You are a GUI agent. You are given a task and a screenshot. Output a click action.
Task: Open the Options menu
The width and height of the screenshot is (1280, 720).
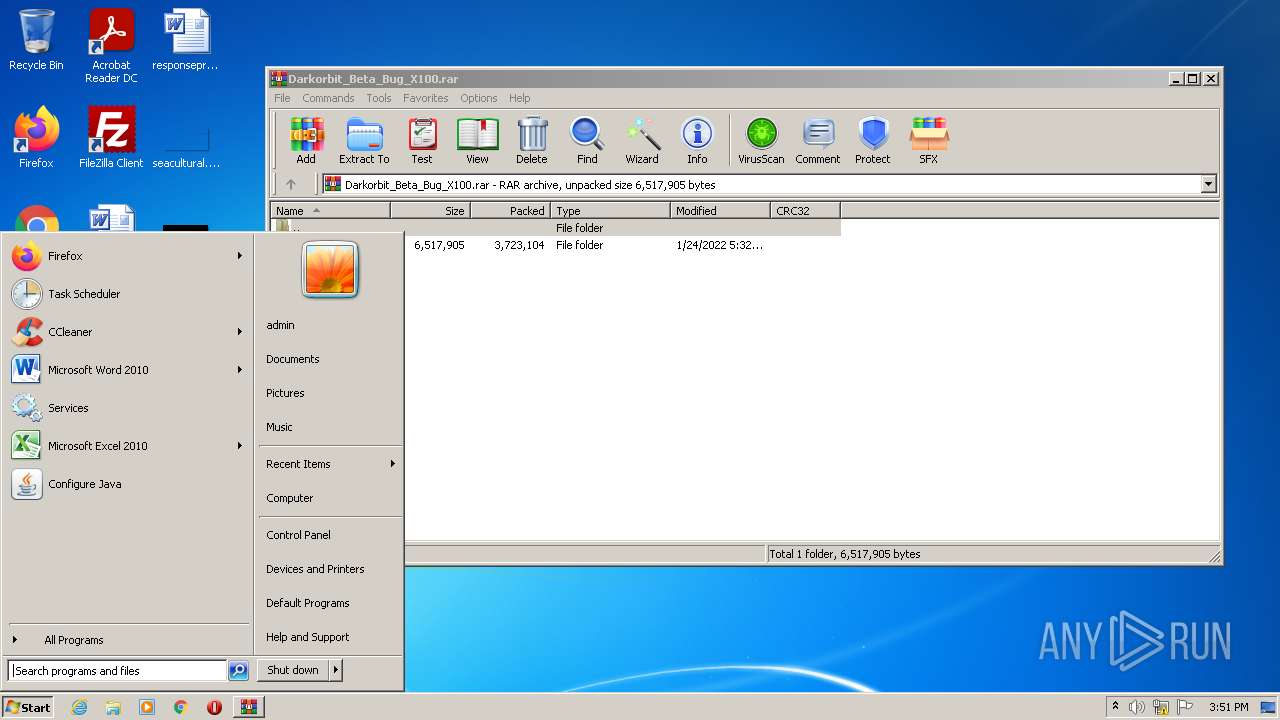click(478, 98)
